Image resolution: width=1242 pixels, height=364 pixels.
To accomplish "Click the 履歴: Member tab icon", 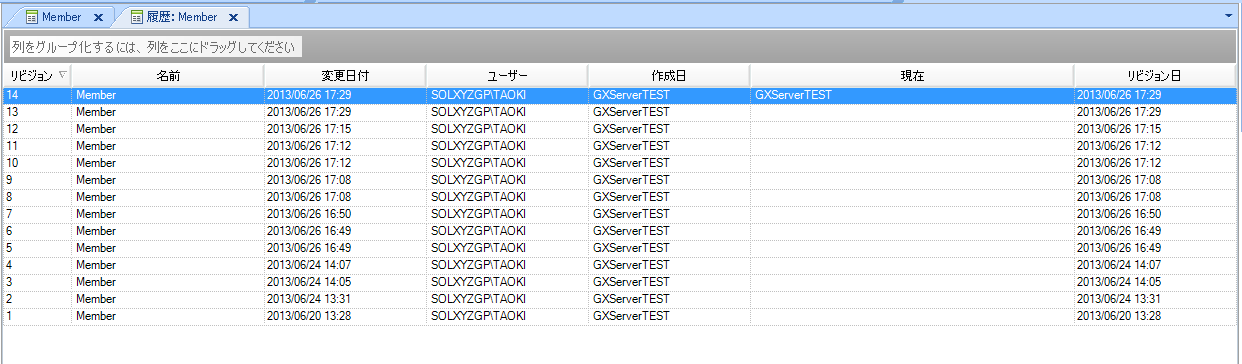I will point(137,17).
